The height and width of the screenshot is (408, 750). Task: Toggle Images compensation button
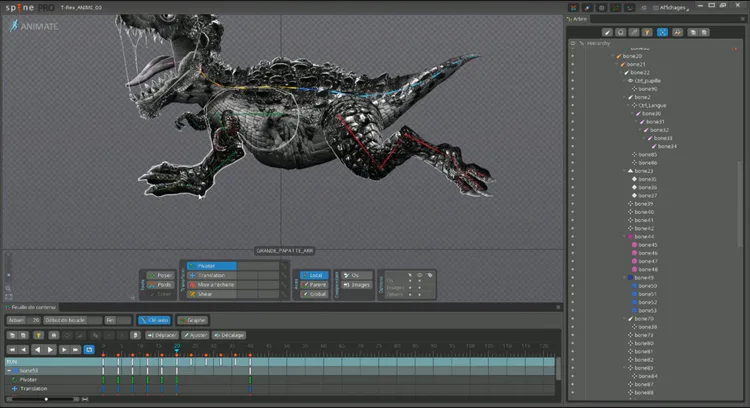tap(357, 285)
